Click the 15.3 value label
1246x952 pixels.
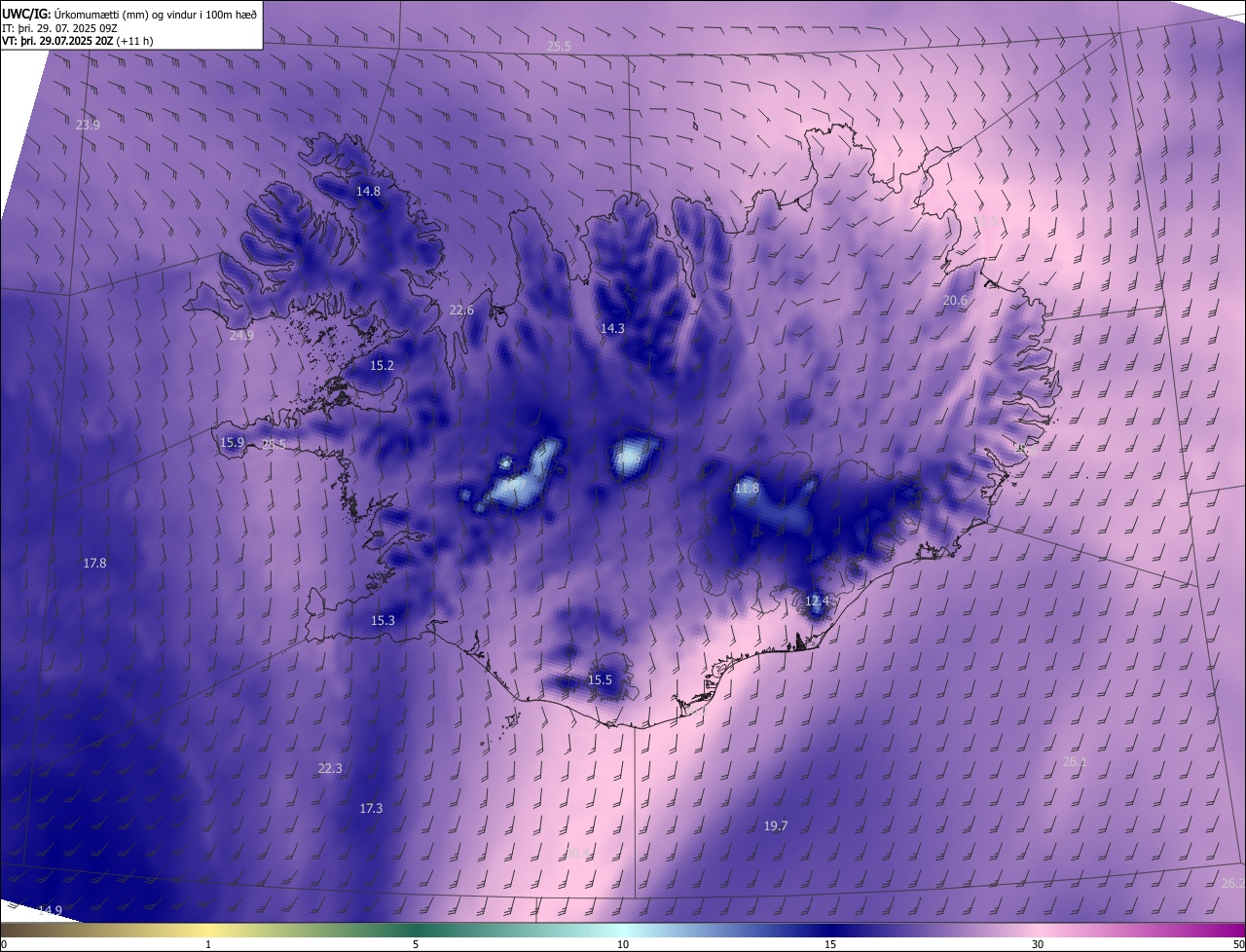[383, 621]
